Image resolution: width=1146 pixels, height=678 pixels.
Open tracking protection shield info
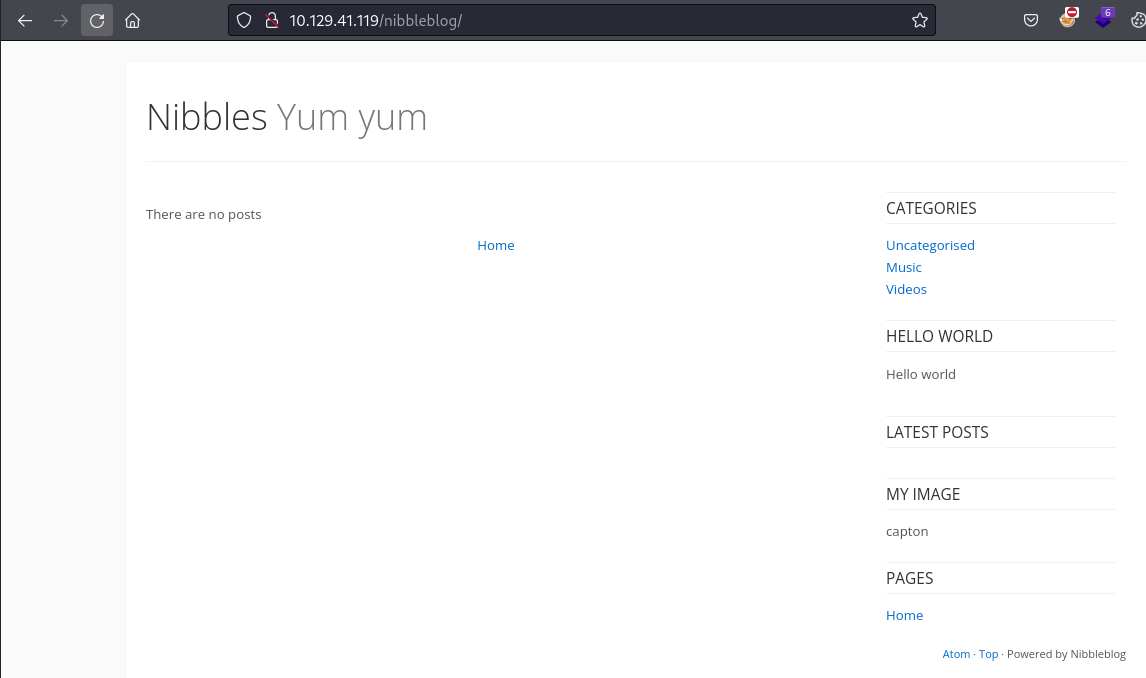(244, 20)
